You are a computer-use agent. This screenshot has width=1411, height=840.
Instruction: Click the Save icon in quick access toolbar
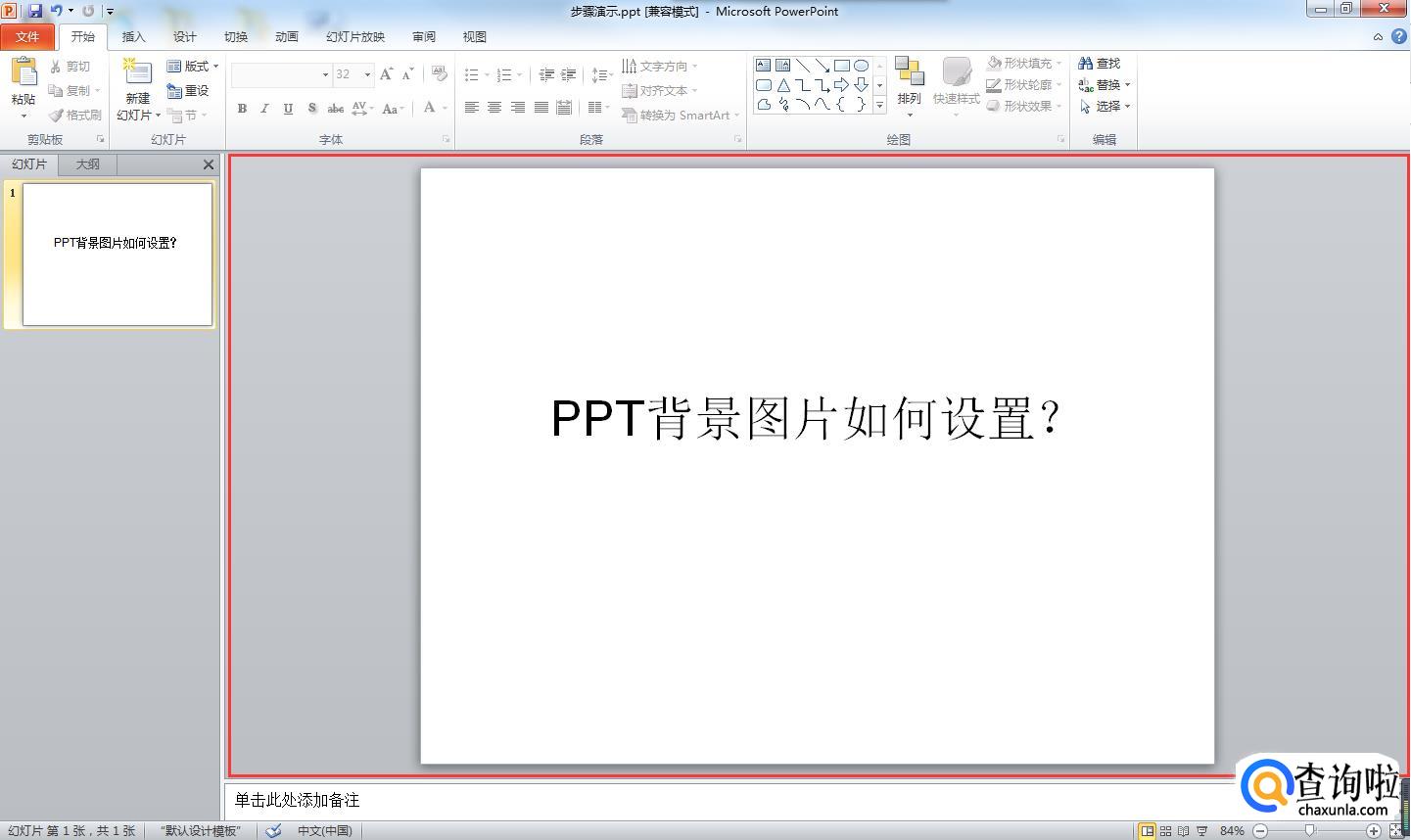(35, 11)
